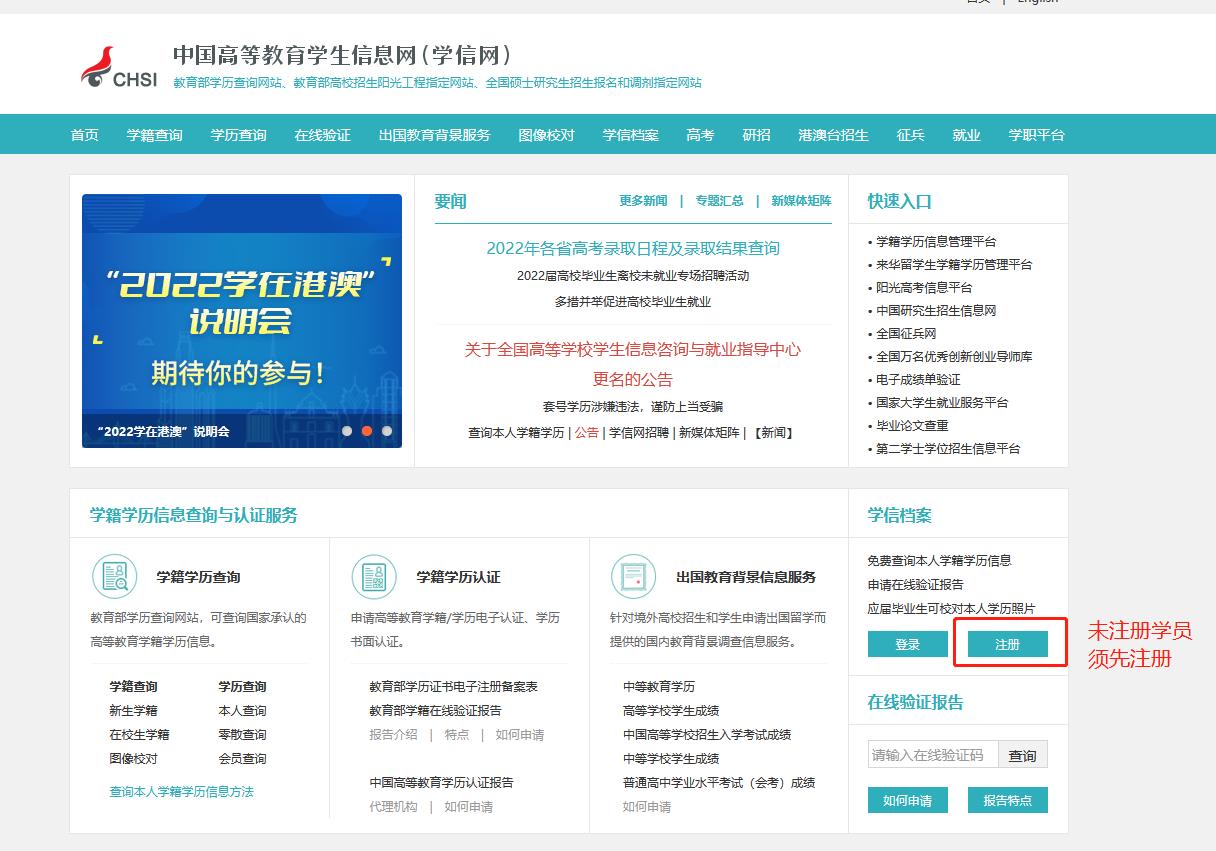Open 多措并举促进高校毕业生就业 link
This screenshot has height=851, width=1216.
(x=633, y=301)
